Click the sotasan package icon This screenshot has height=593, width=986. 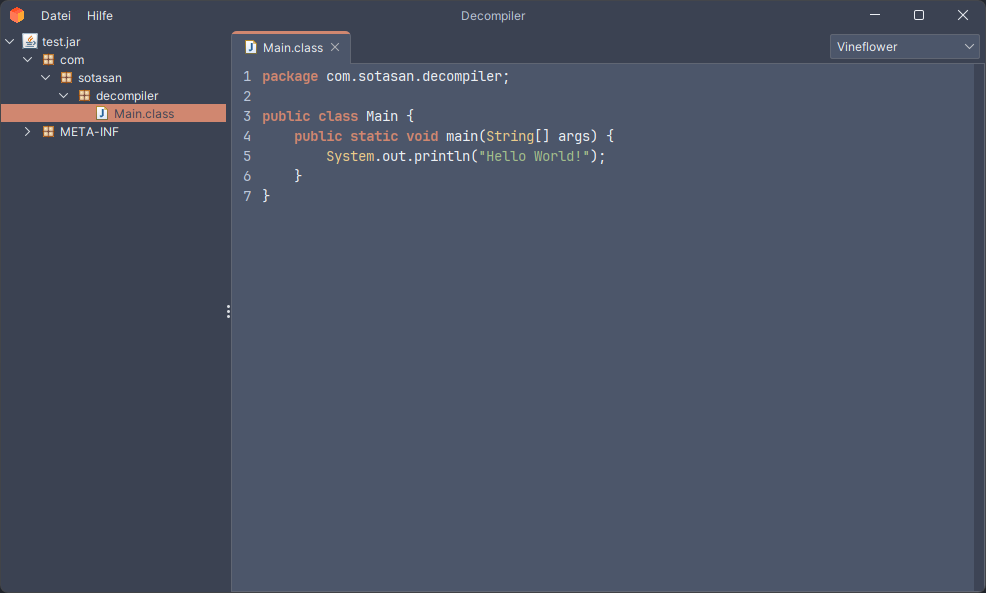66,77
